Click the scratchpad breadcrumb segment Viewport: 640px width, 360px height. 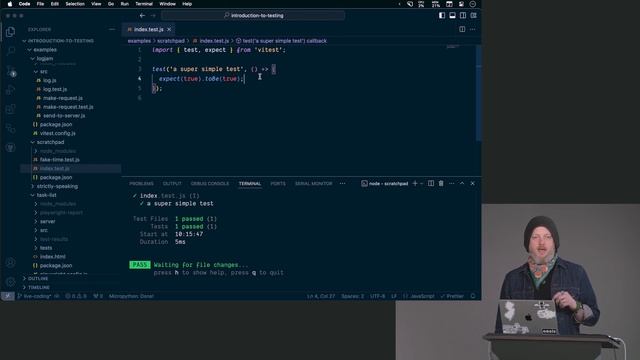(171, 41)
